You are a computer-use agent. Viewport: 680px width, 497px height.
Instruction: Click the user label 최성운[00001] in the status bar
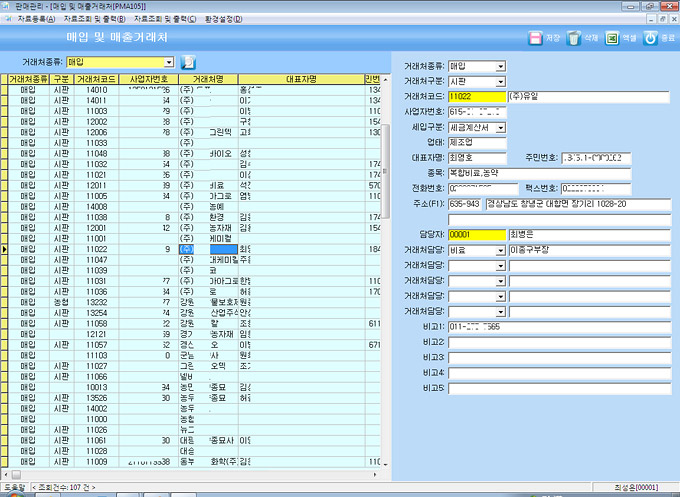tap(636, 487)
